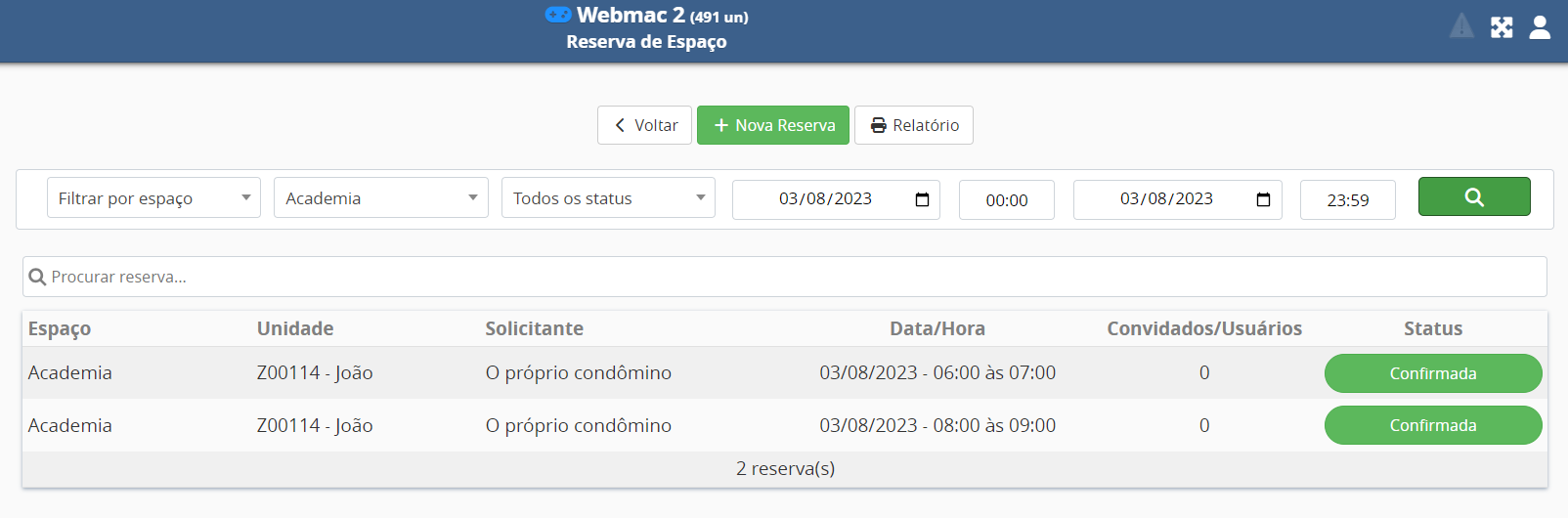Click the green magnifier search button
This screenshot has width=1568, height=518.
[1473, 196]
